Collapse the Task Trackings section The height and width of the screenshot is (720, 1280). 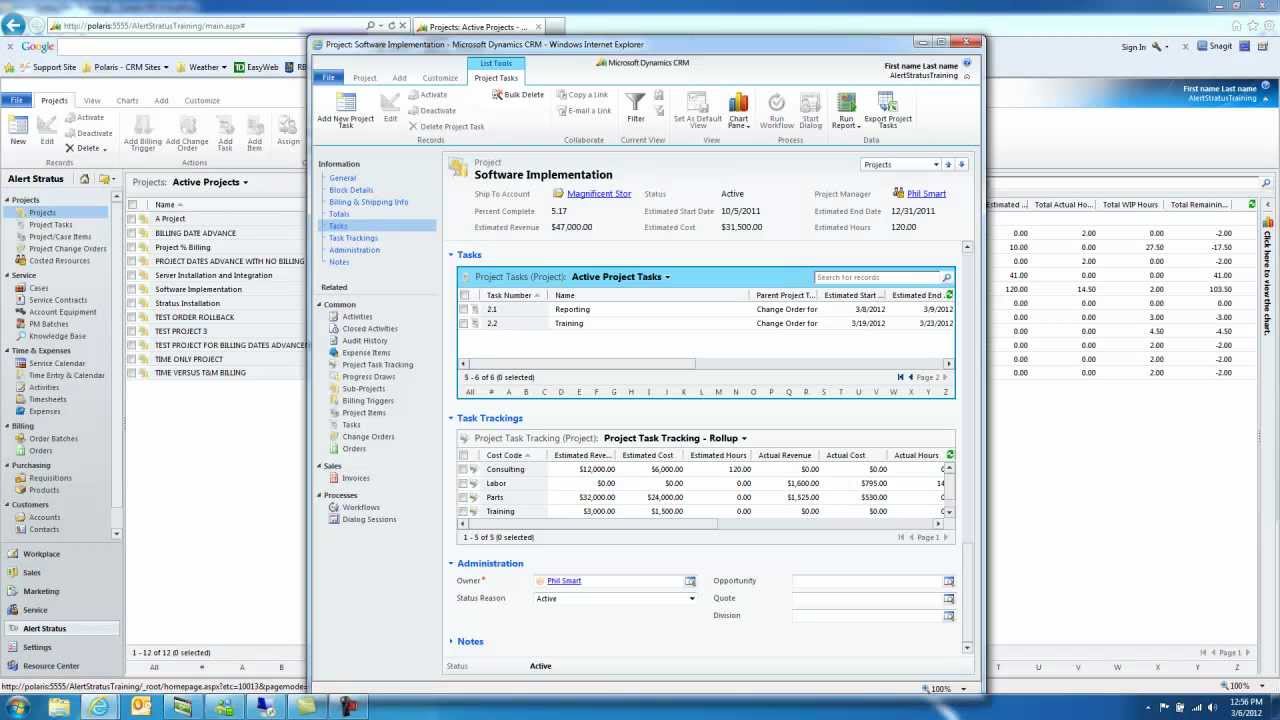point(451,418)
